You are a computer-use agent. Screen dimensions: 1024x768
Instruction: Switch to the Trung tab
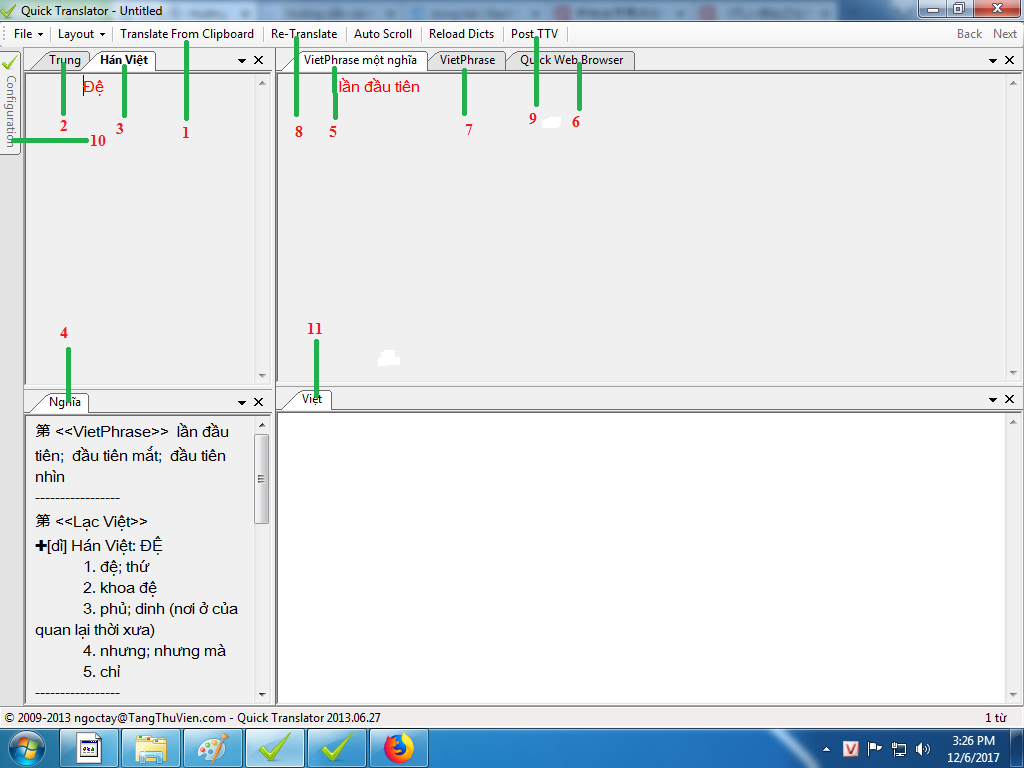pyautogui.click(x=65, y=60)
